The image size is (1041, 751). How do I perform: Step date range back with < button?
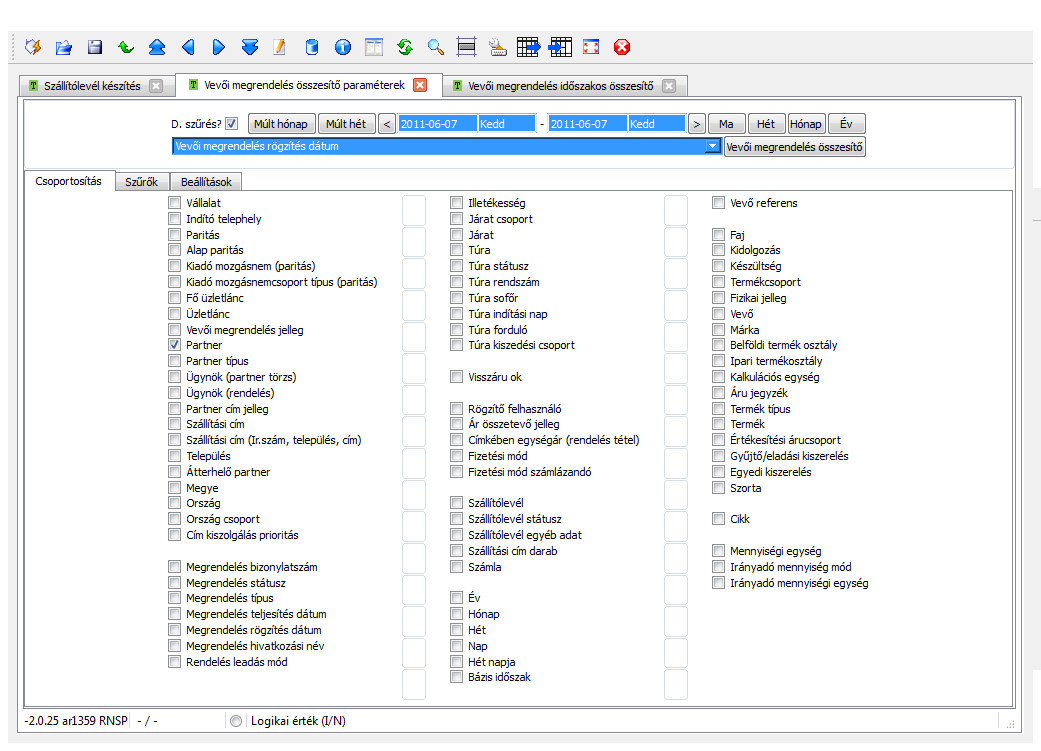tap(387, 124)
